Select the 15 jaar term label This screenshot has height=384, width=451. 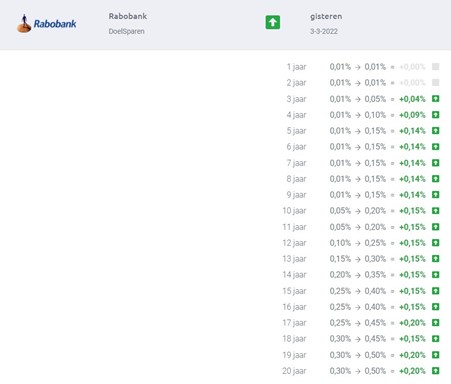(x=294, y=291)
